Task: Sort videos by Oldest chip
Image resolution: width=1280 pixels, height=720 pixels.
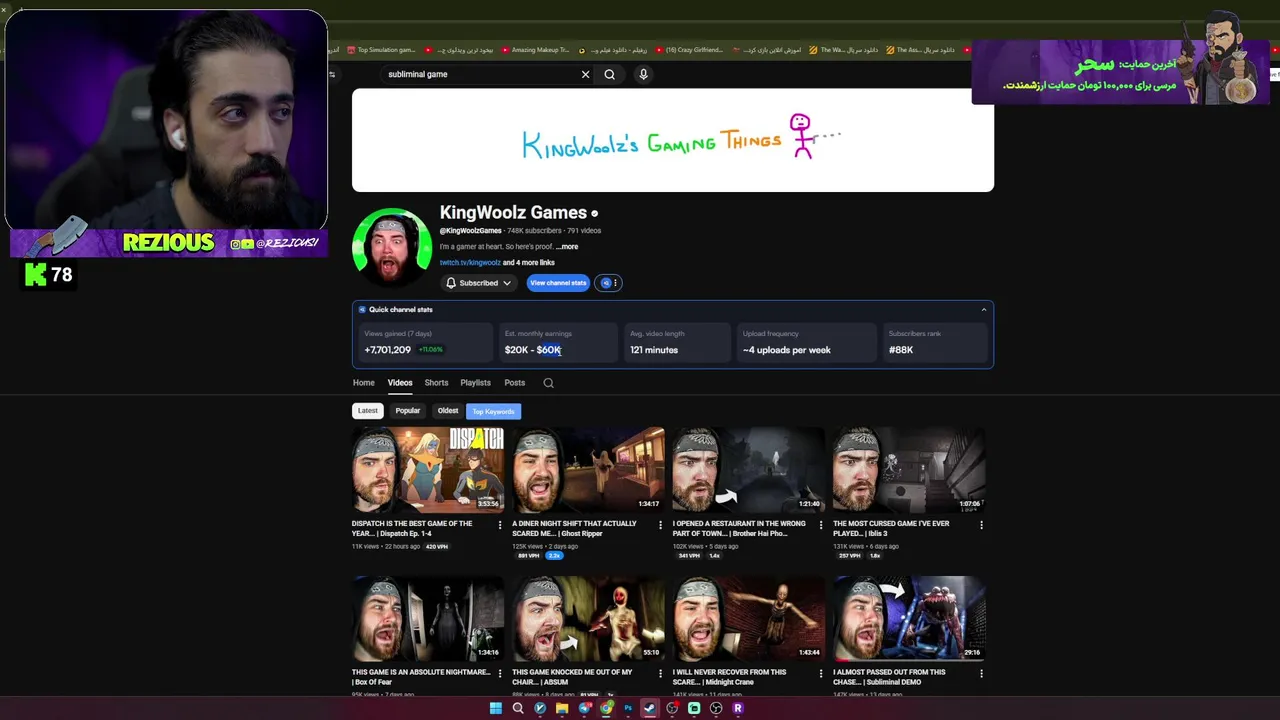Action: [448, 411]
